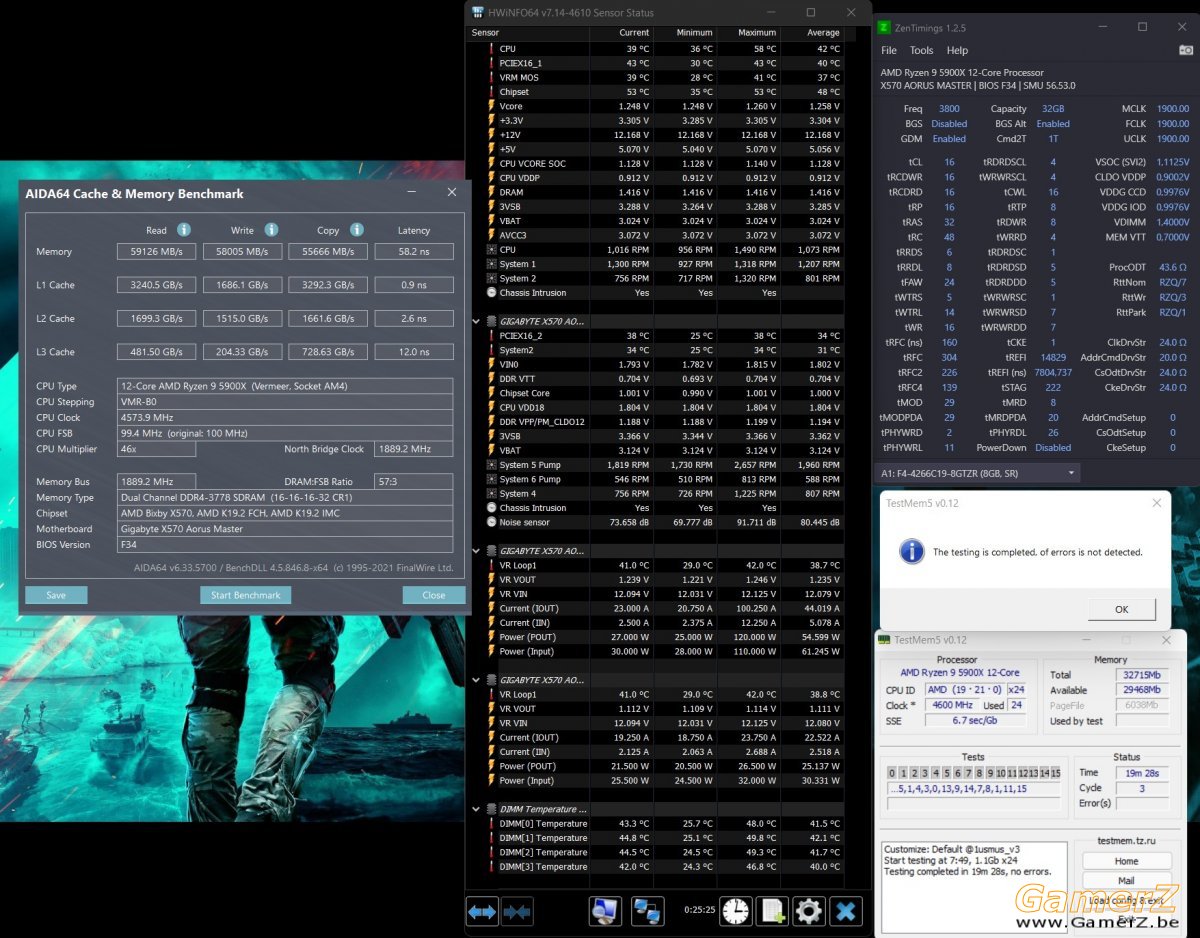Confirm the TestMem5 dialog with OK

pos(1121,609)
